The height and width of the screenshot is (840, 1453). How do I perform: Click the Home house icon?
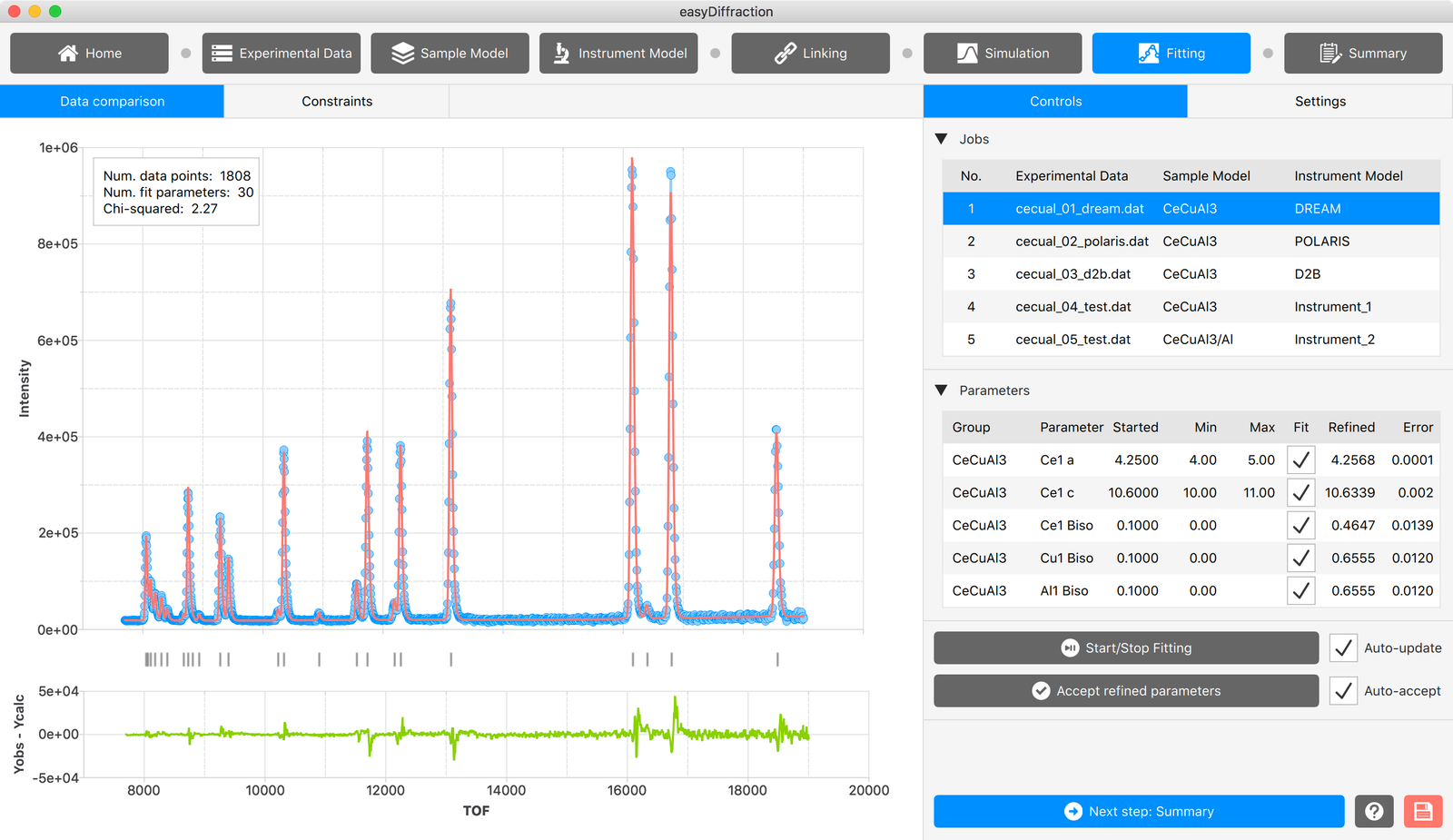point(68,54)
